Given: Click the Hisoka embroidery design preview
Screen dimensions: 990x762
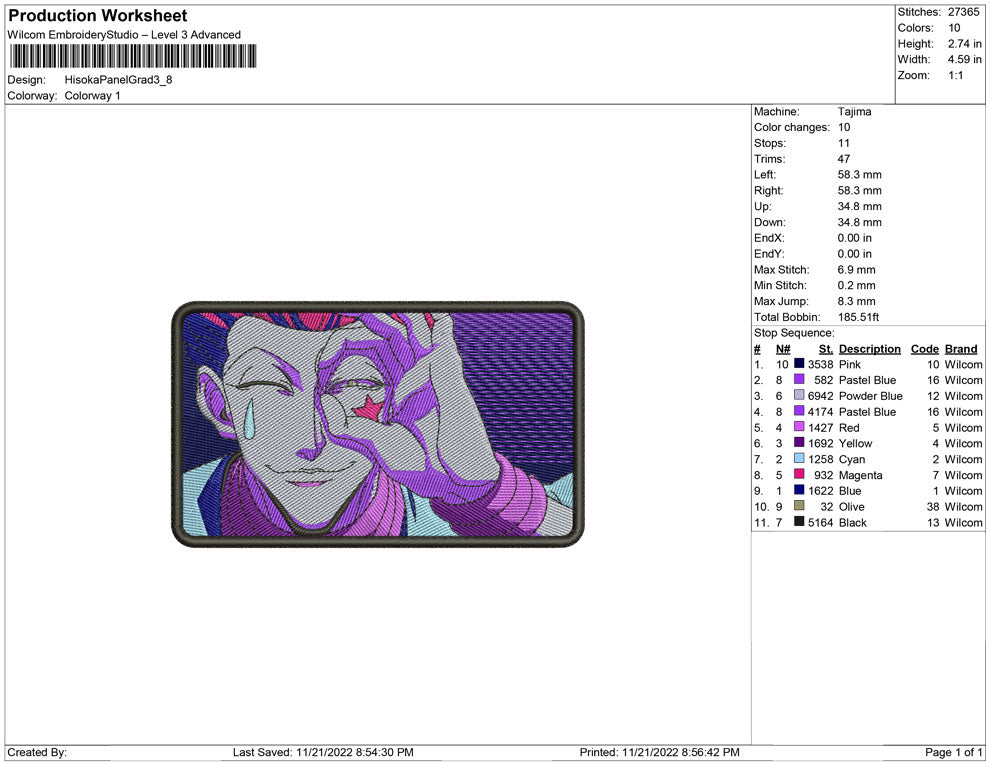Looking at the screenshot, I should (378, 424).
